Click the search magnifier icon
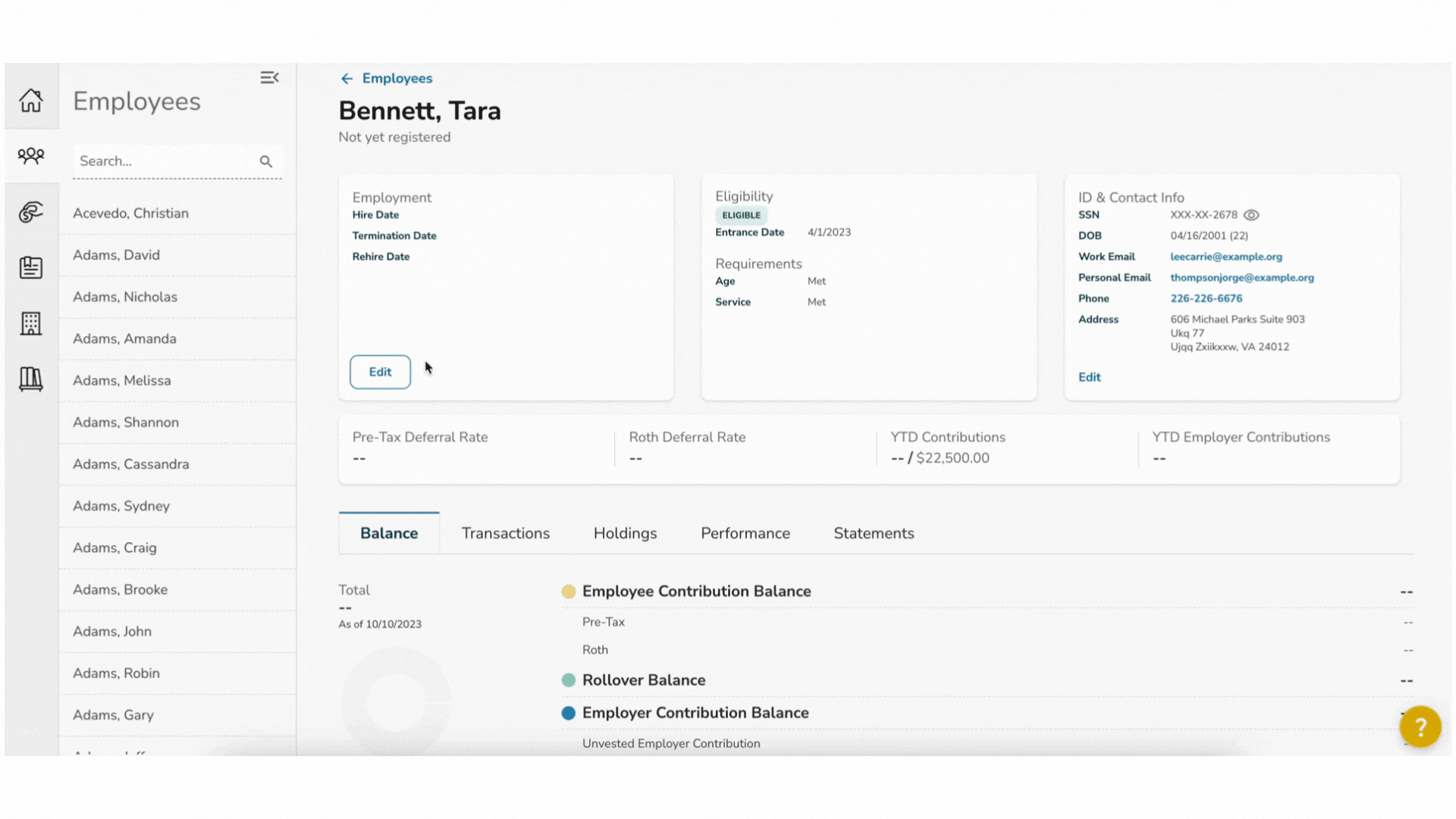1456x819 pixels. 265,162
